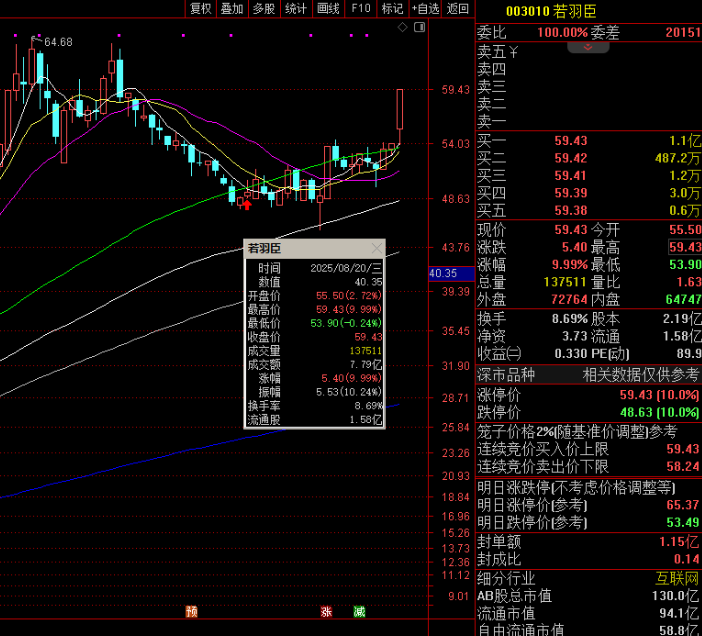Click the 今开 value 55.50
The height and width of the screenshot is (636, 702).
pyautogui.click(x=685, y=230)
